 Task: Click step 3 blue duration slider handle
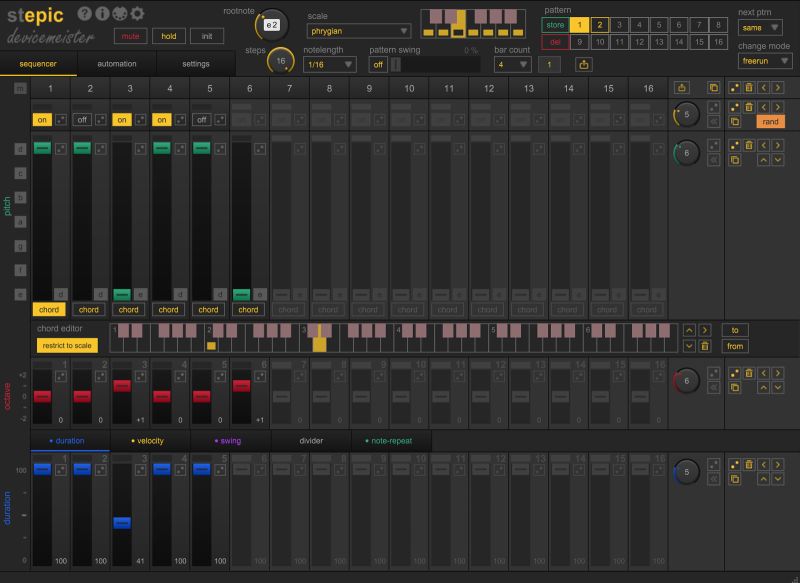pyautogui.click(x=122, y=522)
